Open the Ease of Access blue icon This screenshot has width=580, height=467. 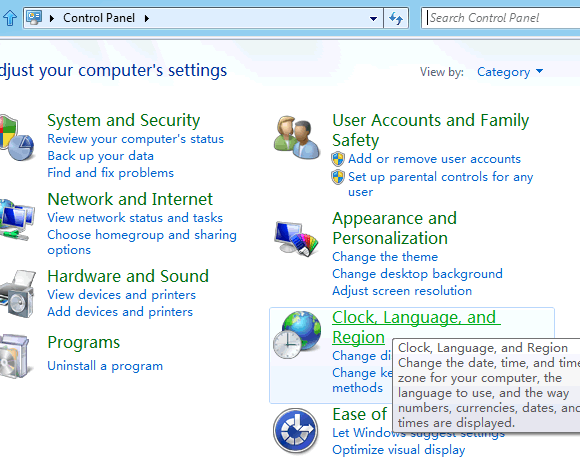coord(296,431)
